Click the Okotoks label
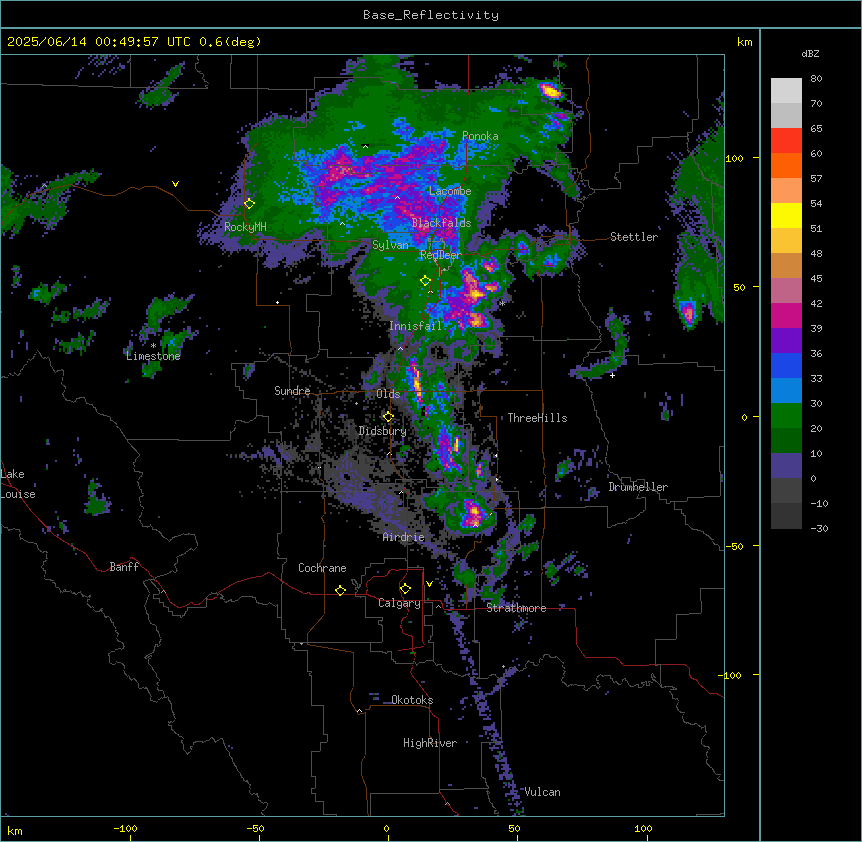 pos(412,700)
